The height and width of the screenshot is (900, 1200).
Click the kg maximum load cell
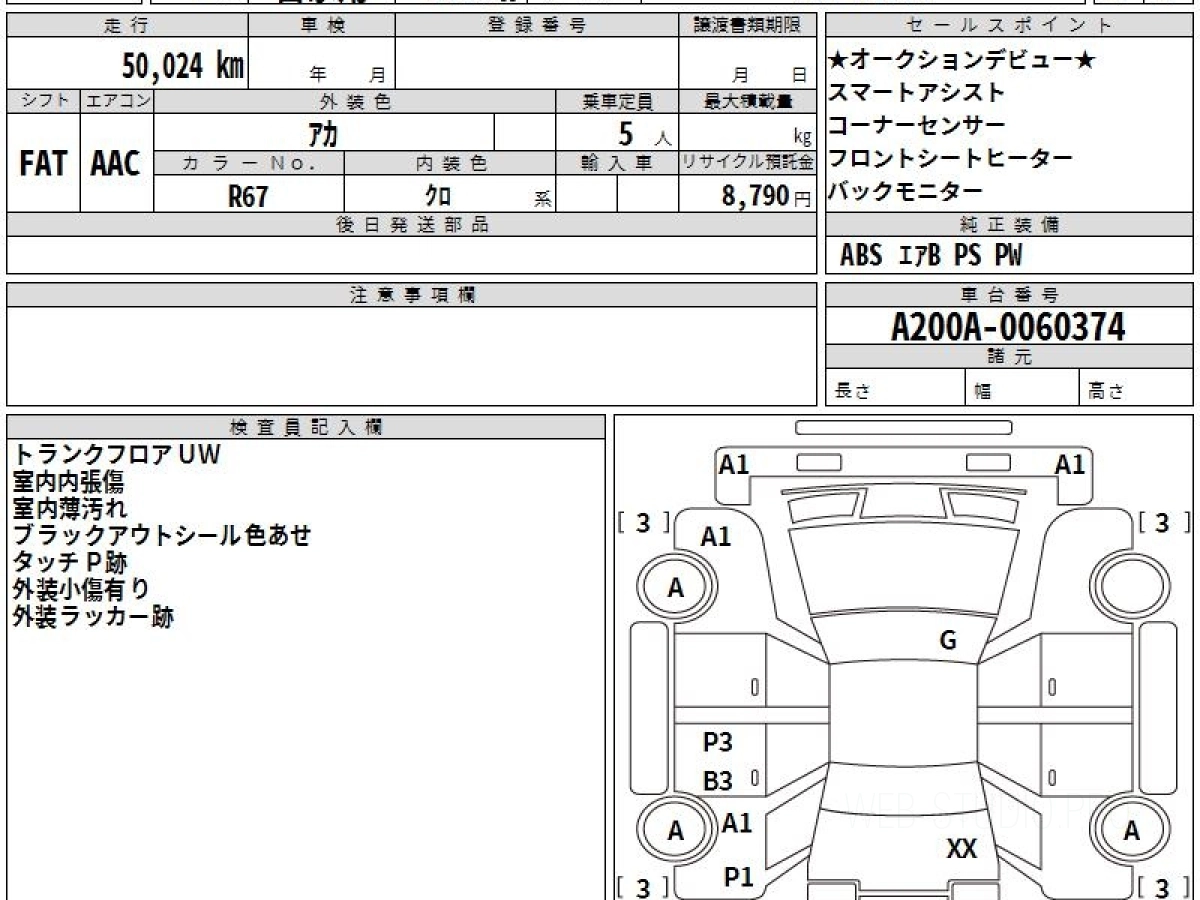tap(747, 132)
